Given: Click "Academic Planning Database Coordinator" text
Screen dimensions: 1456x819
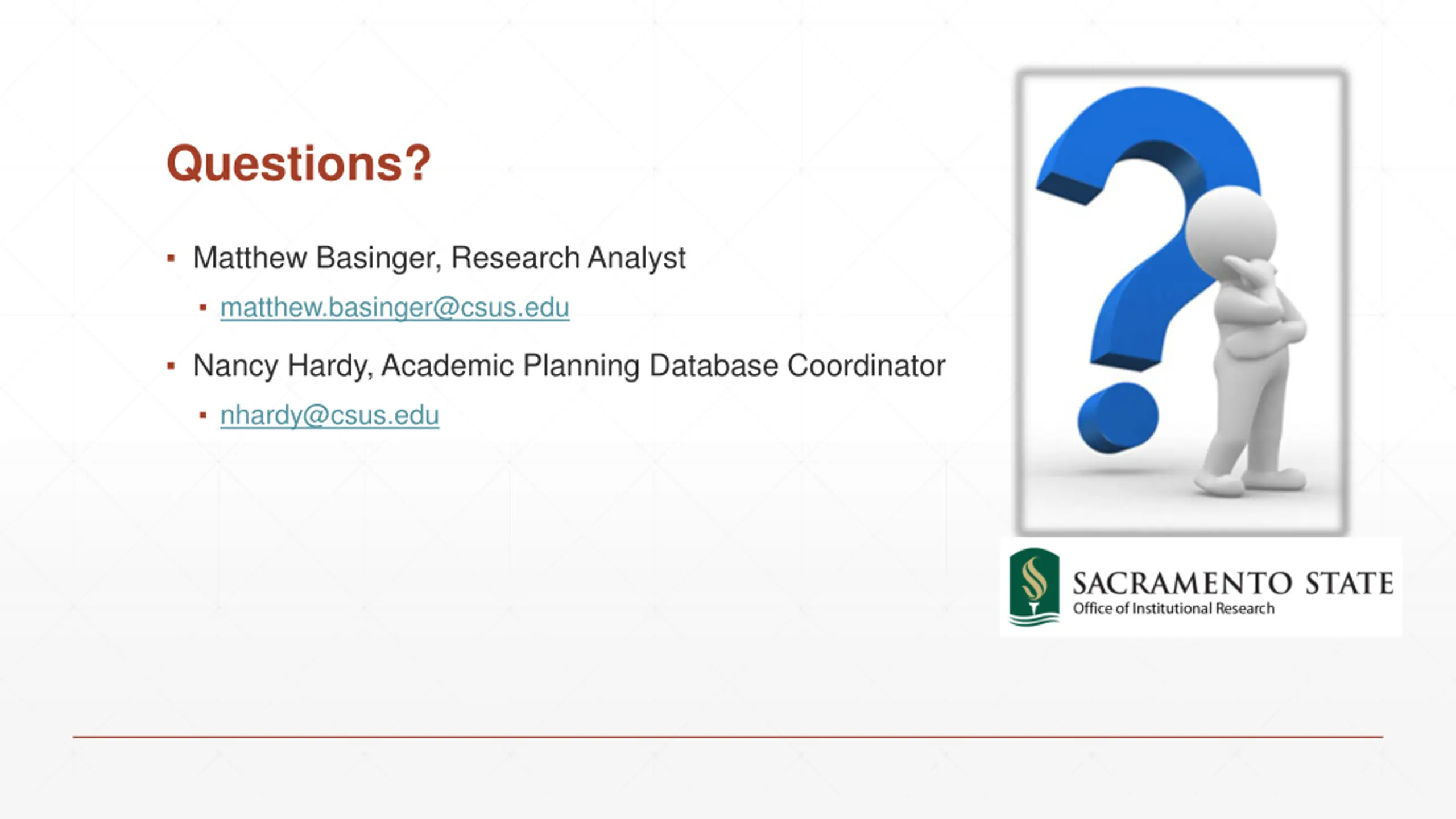Looking at the screenshot, I should 663,365.
